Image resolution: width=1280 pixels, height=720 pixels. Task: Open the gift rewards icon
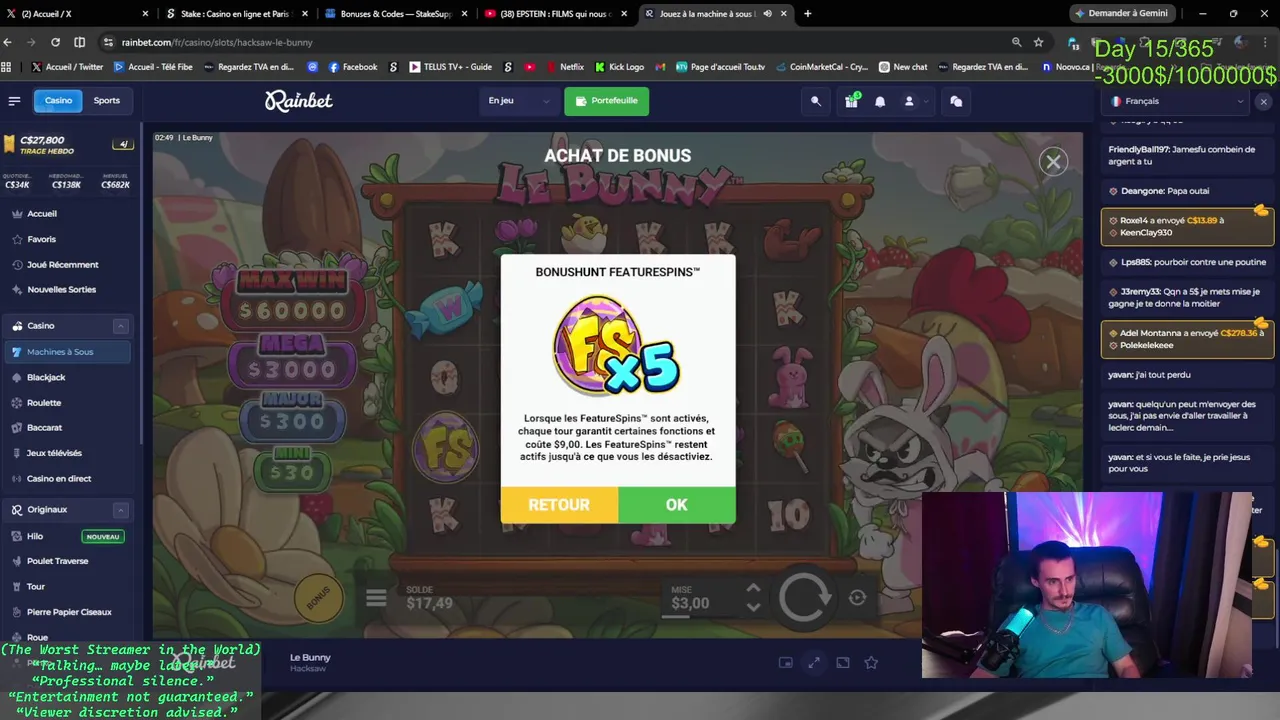(x=851, y=101)
